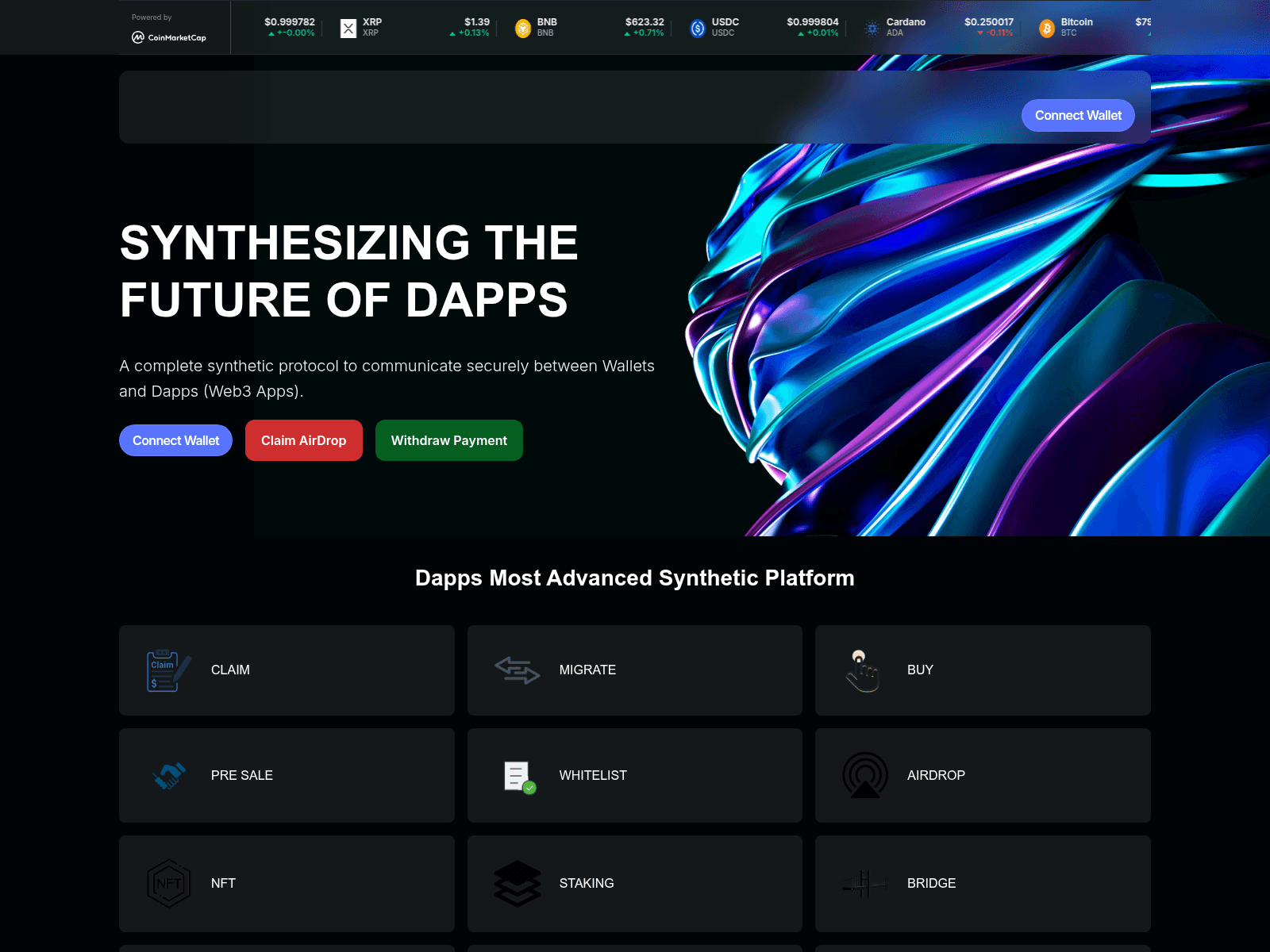Click the red Claim AirDrop button
The height and width of the screenshot is (952, 1270).
point(304,440)
